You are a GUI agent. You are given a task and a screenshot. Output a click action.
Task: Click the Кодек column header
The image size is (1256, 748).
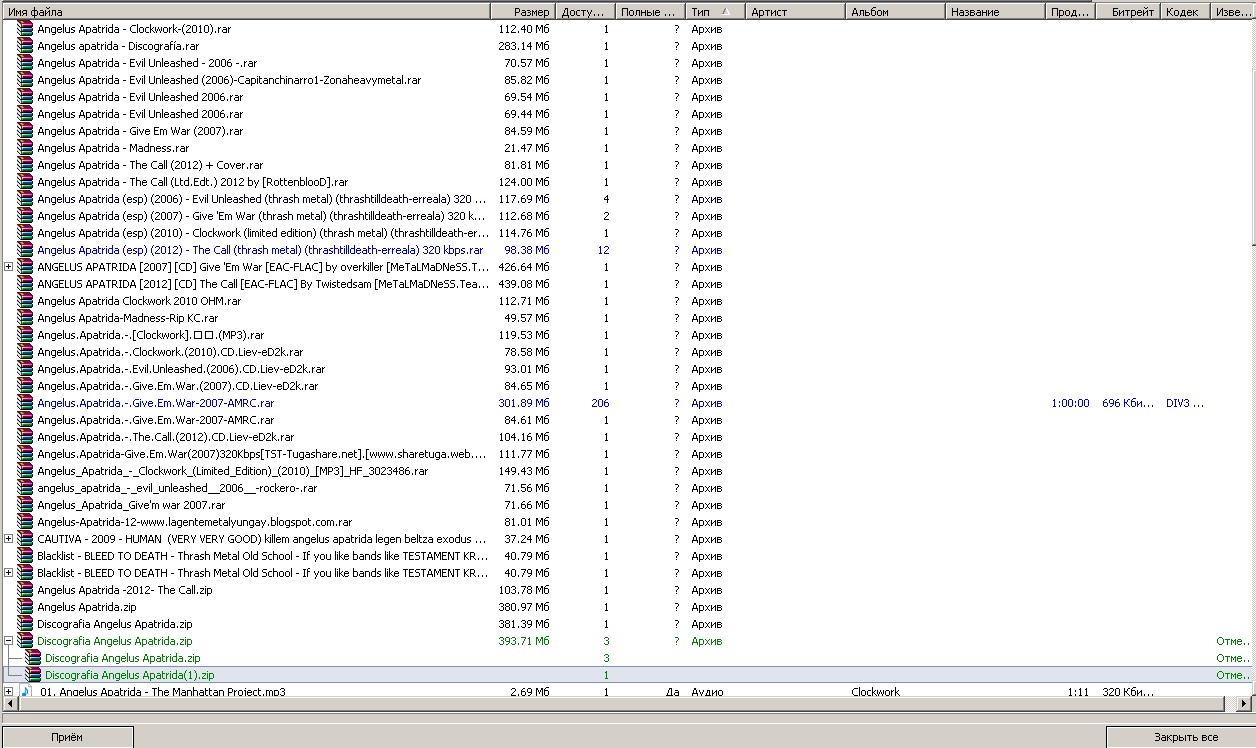(x=1186, y=12)
